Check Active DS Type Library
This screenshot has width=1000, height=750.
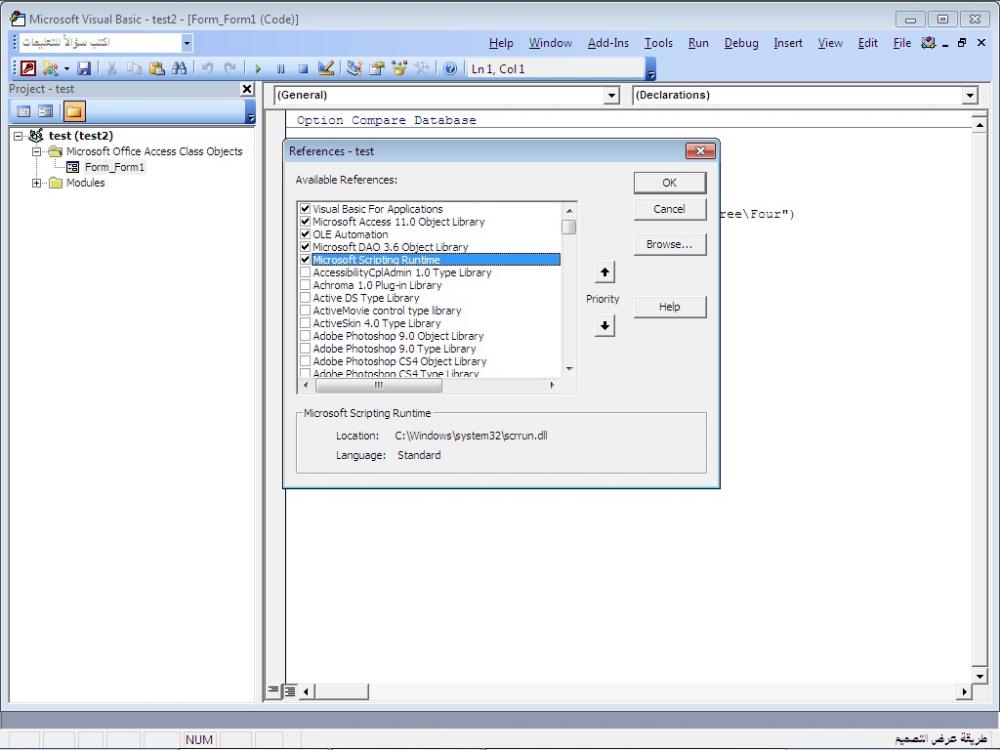tap(305, 298)
